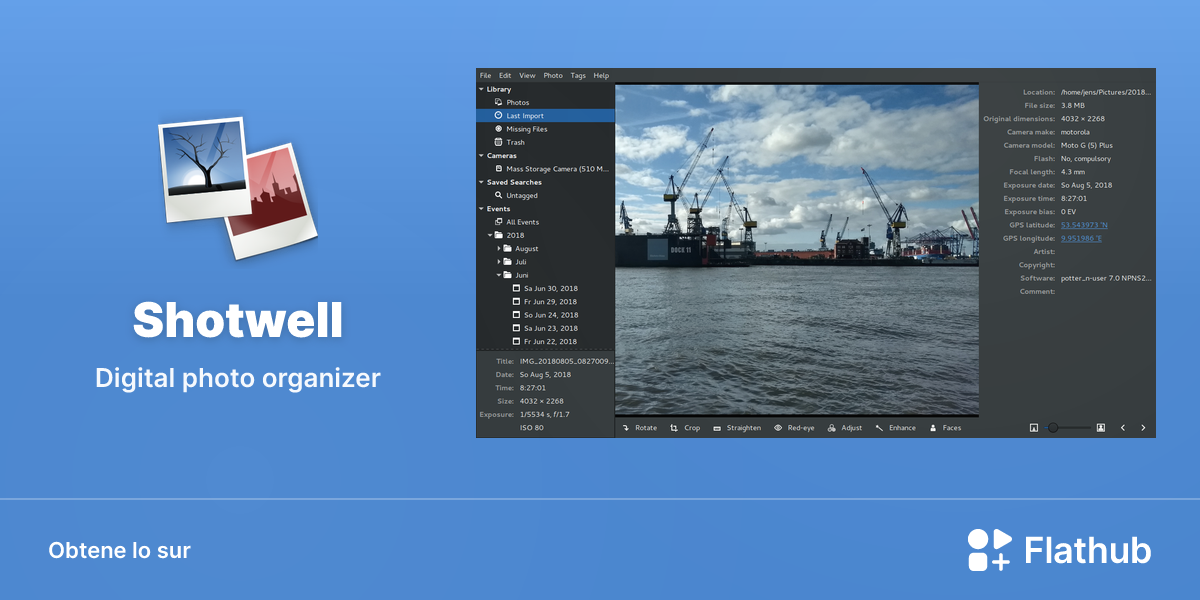
Task: Open the Sa Jun 23, 2018 event
Action: (x=545, y=328)
